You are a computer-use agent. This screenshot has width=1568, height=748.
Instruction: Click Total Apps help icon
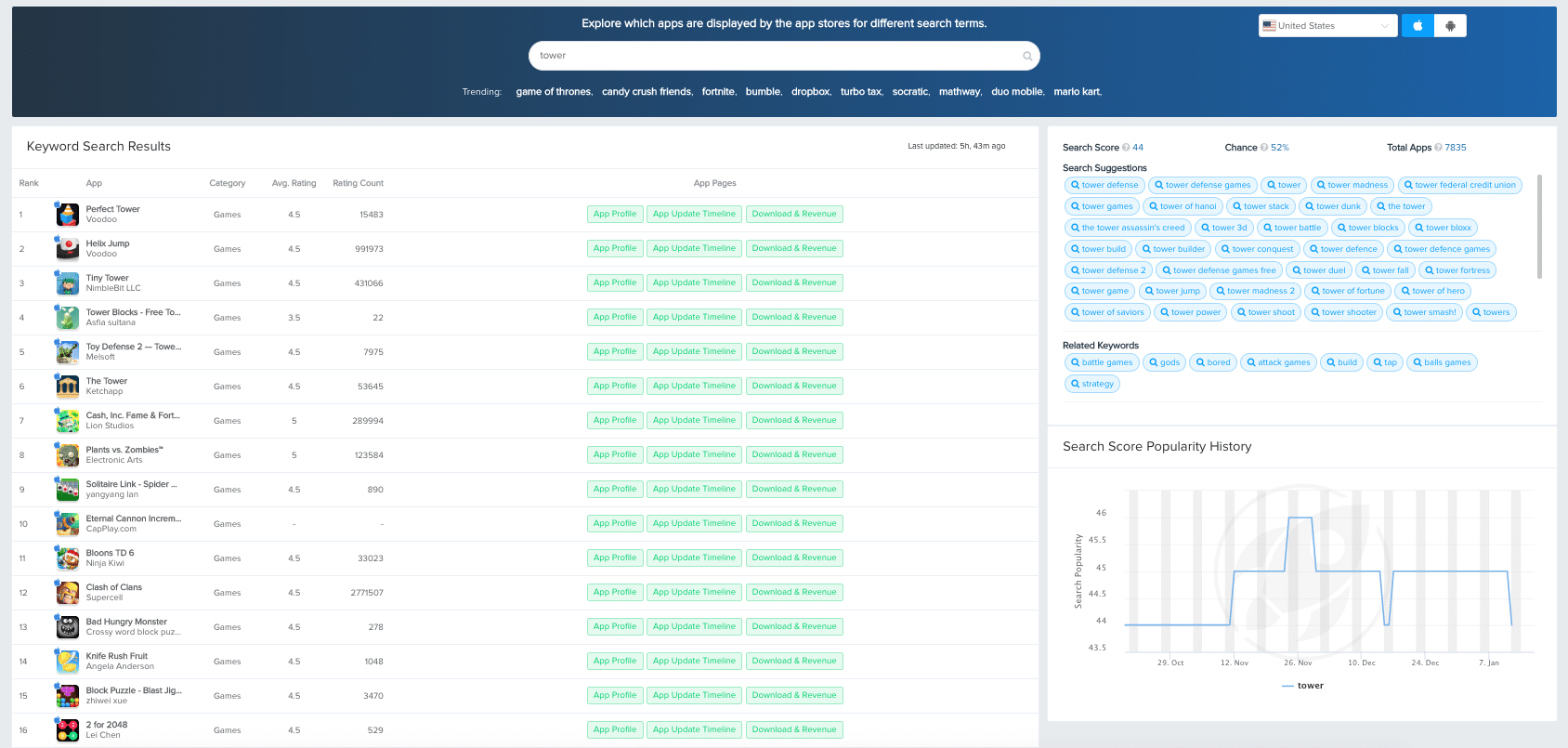tap(1438, 148)
